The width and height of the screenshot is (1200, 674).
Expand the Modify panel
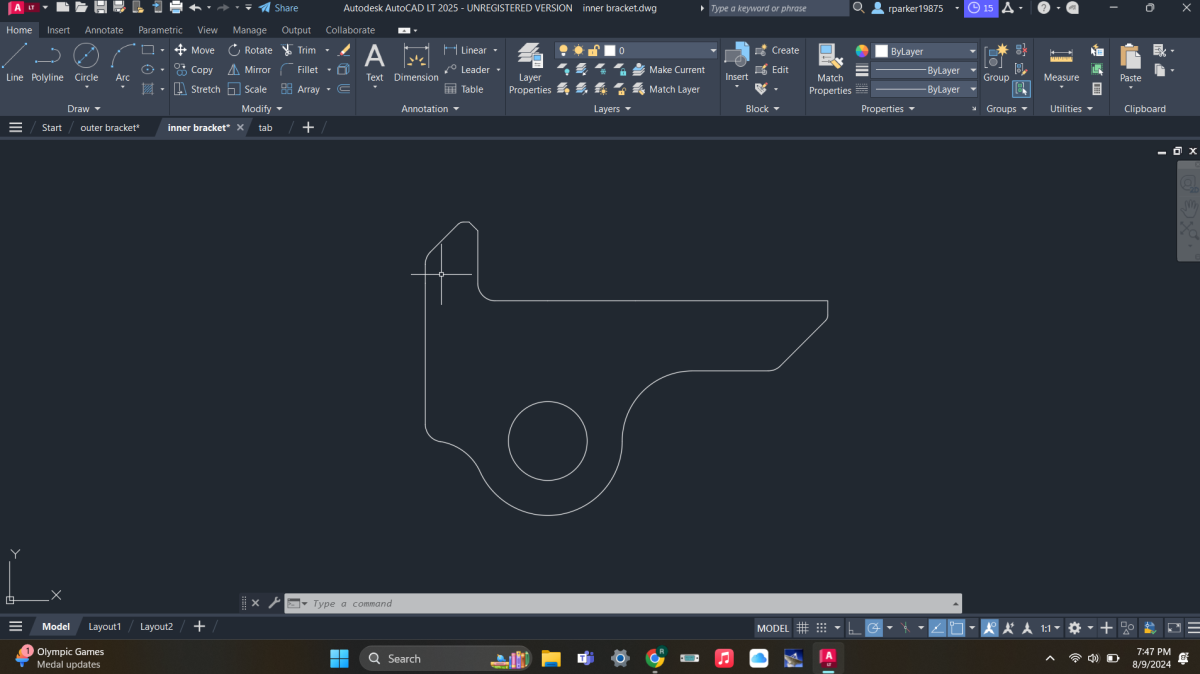[x=262, y=108]
